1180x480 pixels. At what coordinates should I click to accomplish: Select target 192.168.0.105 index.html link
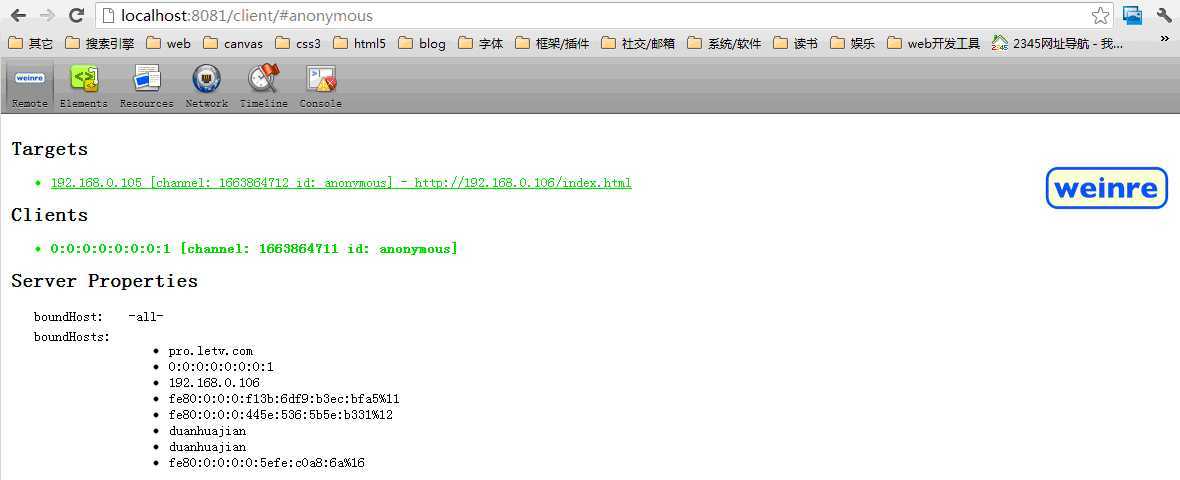tap(341, 183)
